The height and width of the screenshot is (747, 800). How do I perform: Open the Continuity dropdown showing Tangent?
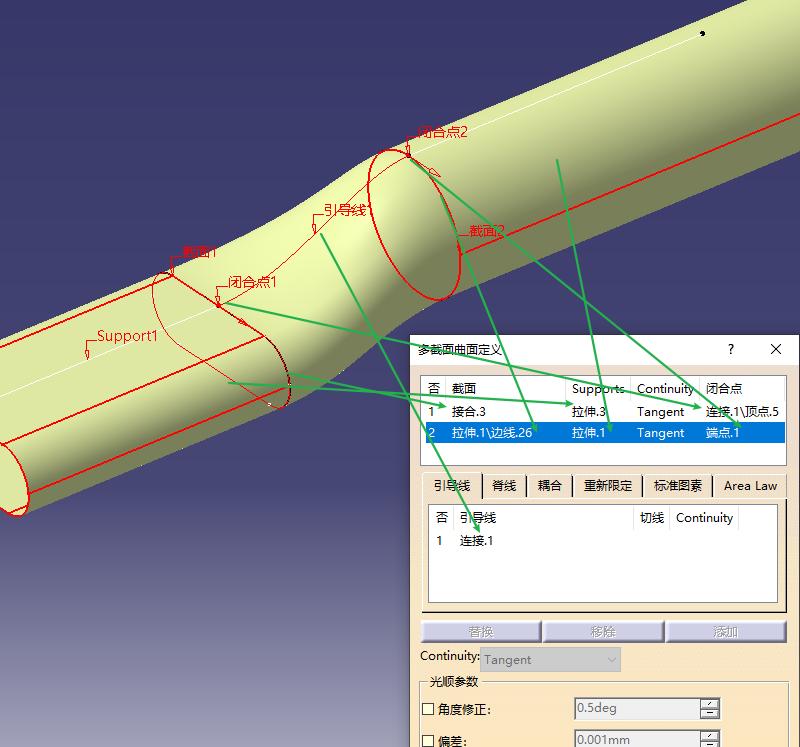pos(550,660)
